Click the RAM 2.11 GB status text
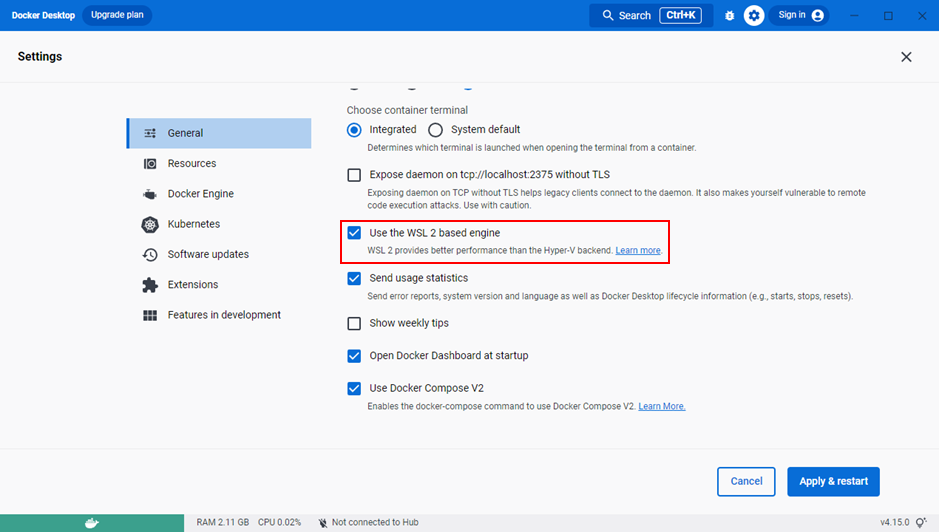939x532 pixels. tap(223, 522)
